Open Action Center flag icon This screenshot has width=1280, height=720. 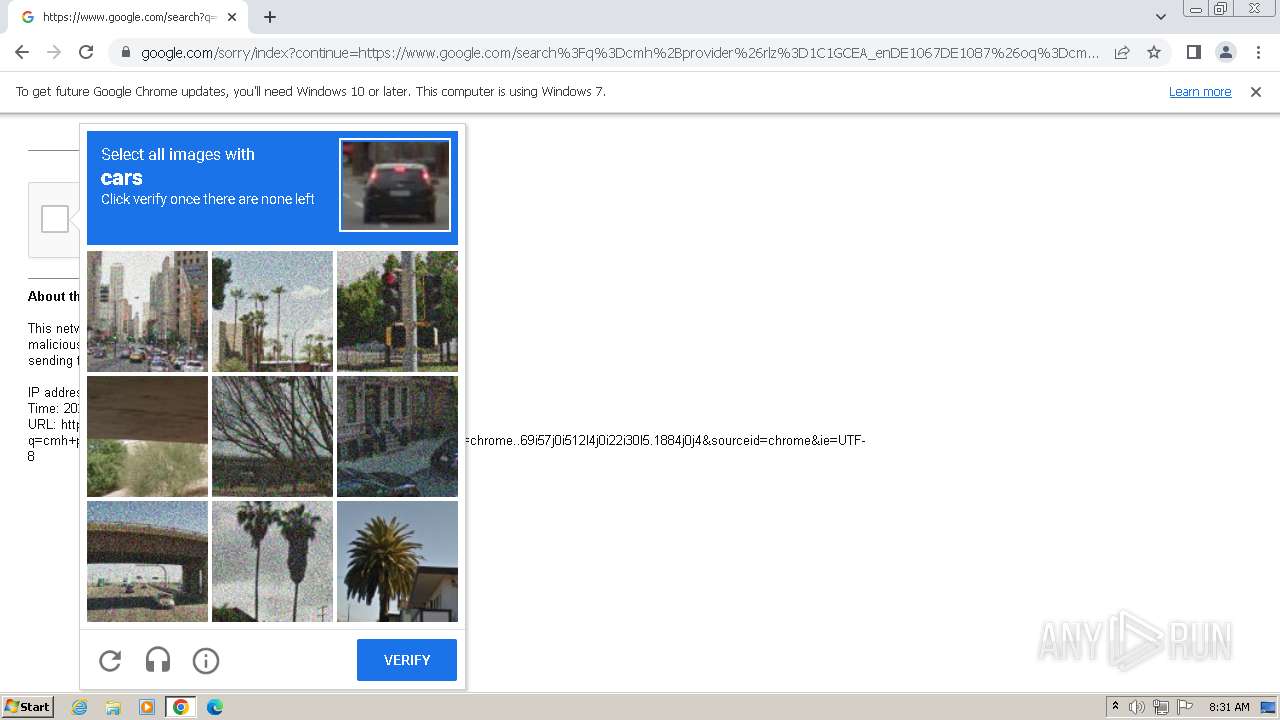1185,707
